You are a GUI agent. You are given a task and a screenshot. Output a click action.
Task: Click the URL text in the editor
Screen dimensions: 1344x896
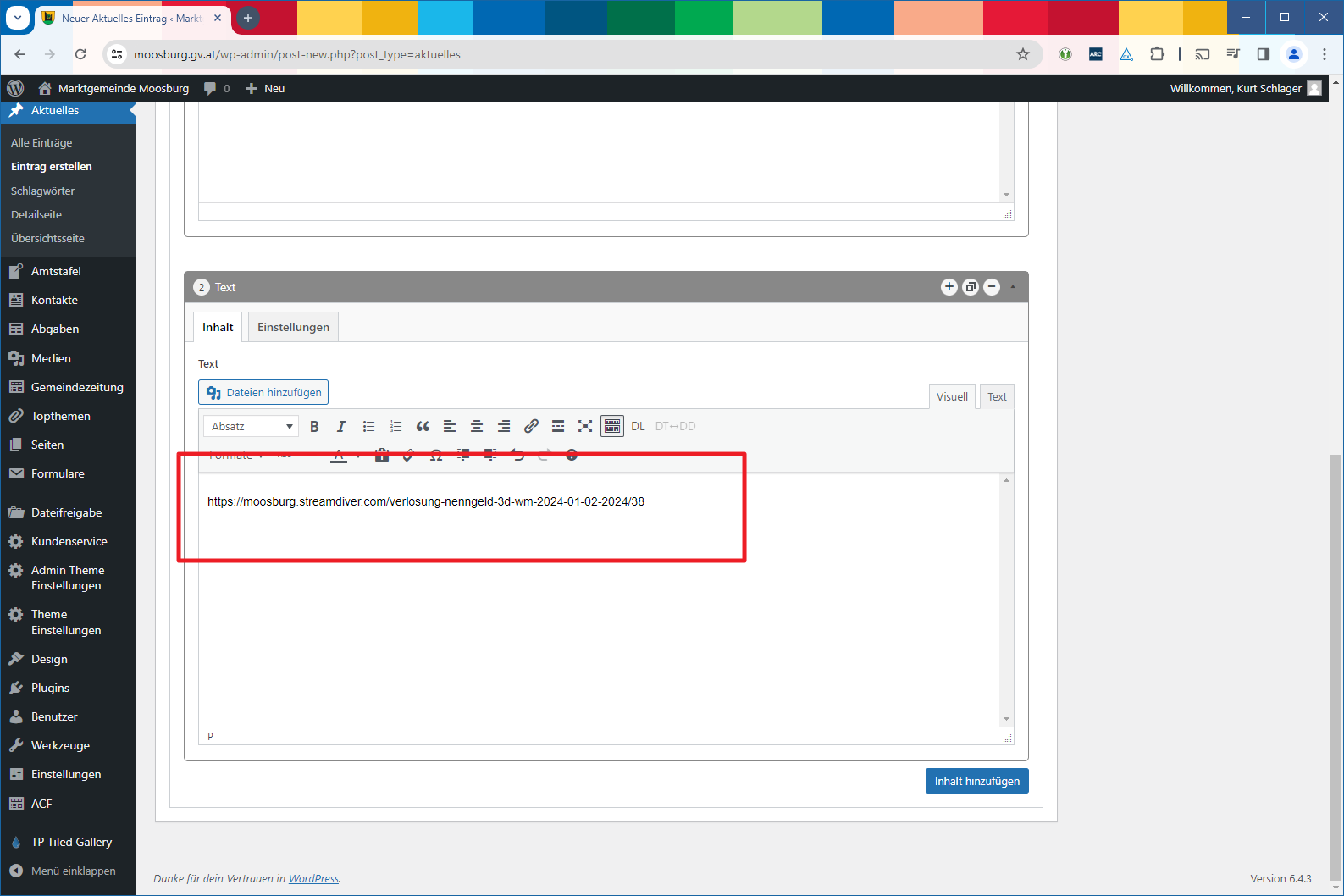pyautogui.click(x=425, y=501)
